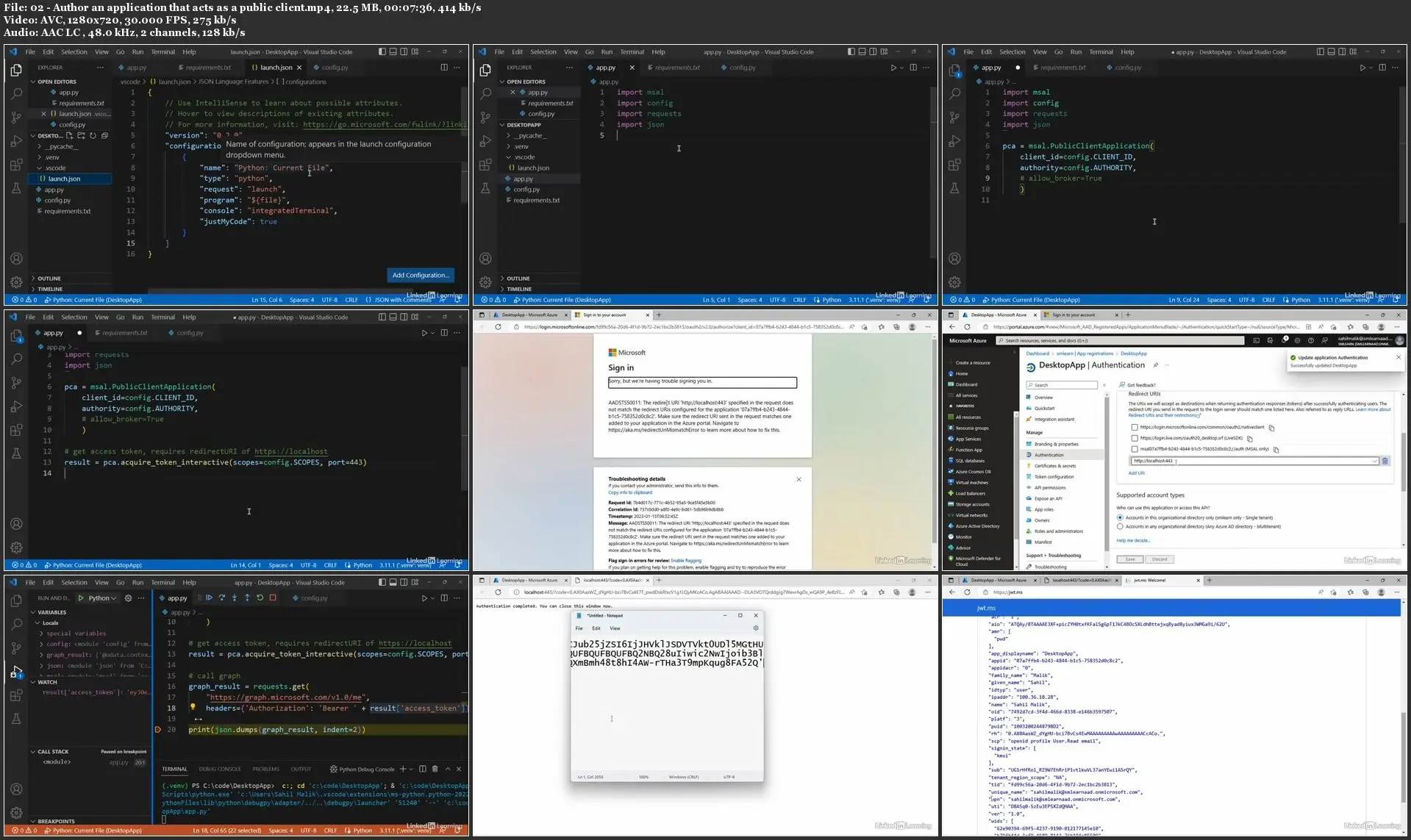Image resolution: width=1411 pixels, height=840 pixels.
Task: Select the Single tenant accounts radio button
Action: 1120,517
